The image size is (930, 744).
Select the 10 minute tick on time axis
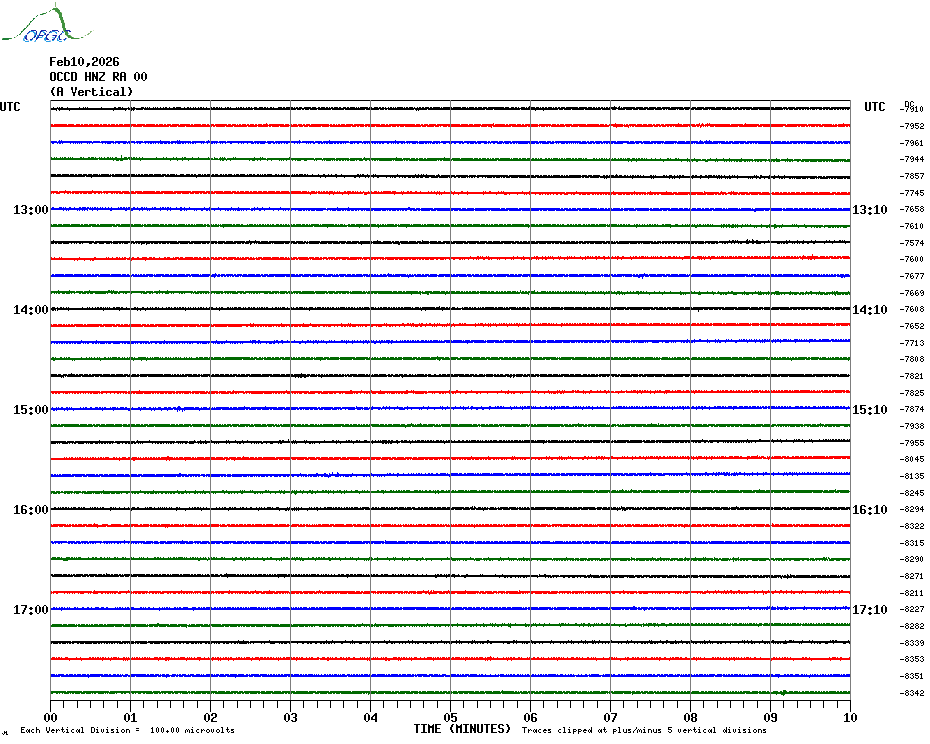(x=849, y=717)
